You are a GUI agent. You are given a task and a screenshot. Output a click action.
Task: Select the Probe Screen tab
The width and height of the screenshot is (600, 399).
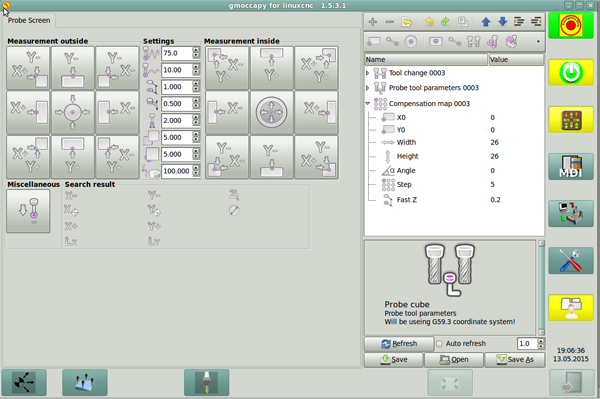29,20
